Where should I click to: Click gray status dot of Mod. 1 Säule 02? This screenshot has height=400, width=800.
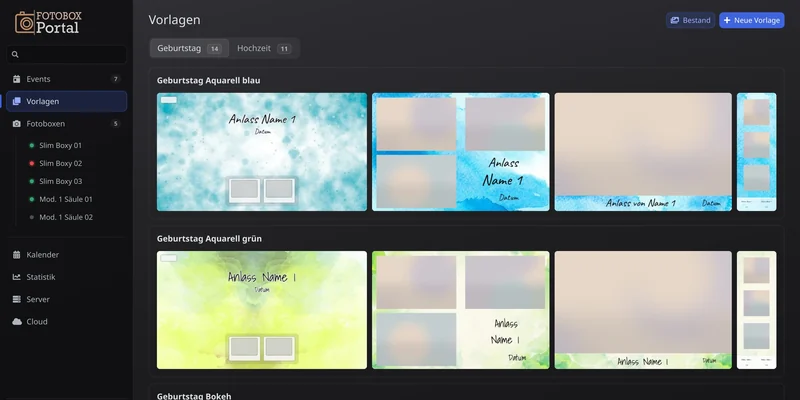(32, 217)
